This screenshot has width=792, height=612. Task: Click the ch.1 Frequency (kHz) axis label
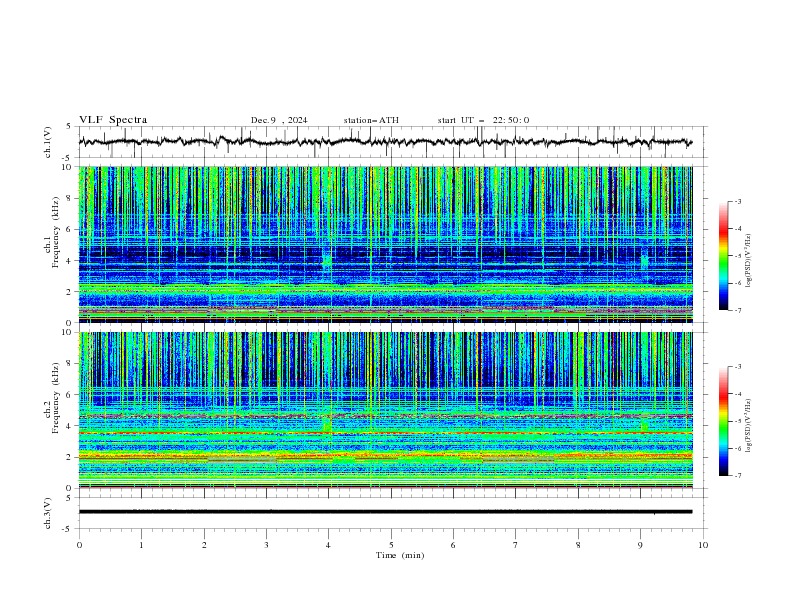[52, 233]
